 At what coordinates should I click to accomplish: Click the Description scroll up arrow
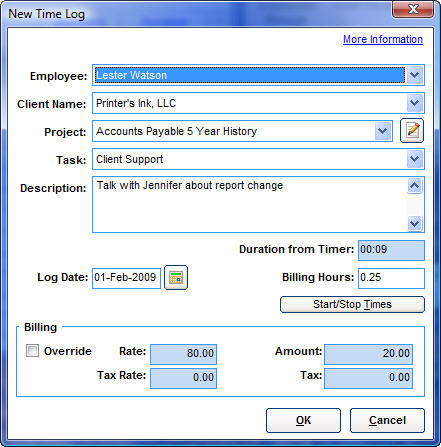click(415, 186)
